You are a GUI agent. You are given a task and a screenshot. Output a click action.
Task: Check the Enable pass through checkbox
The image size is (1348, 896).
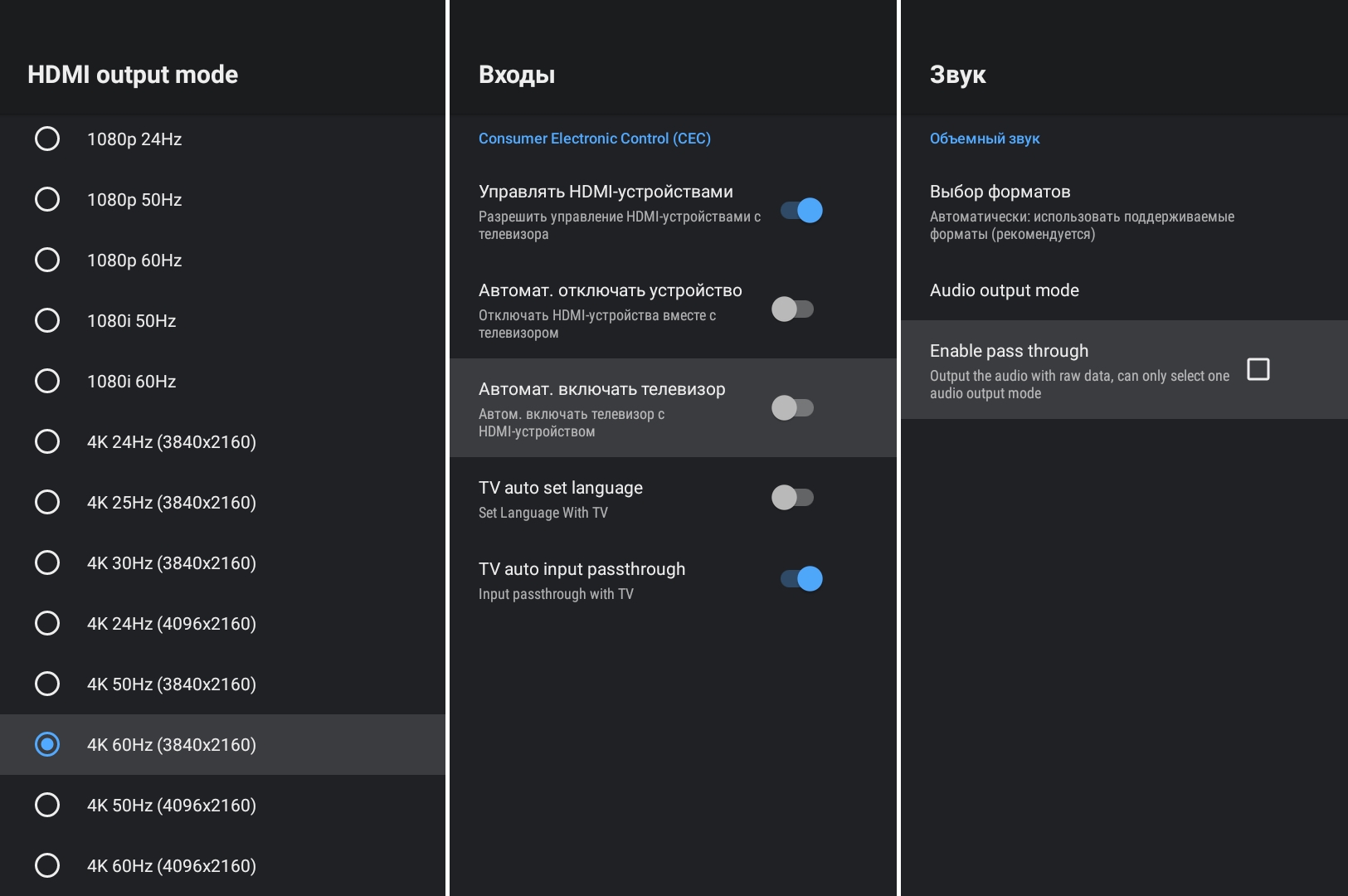click(1258, 369)
